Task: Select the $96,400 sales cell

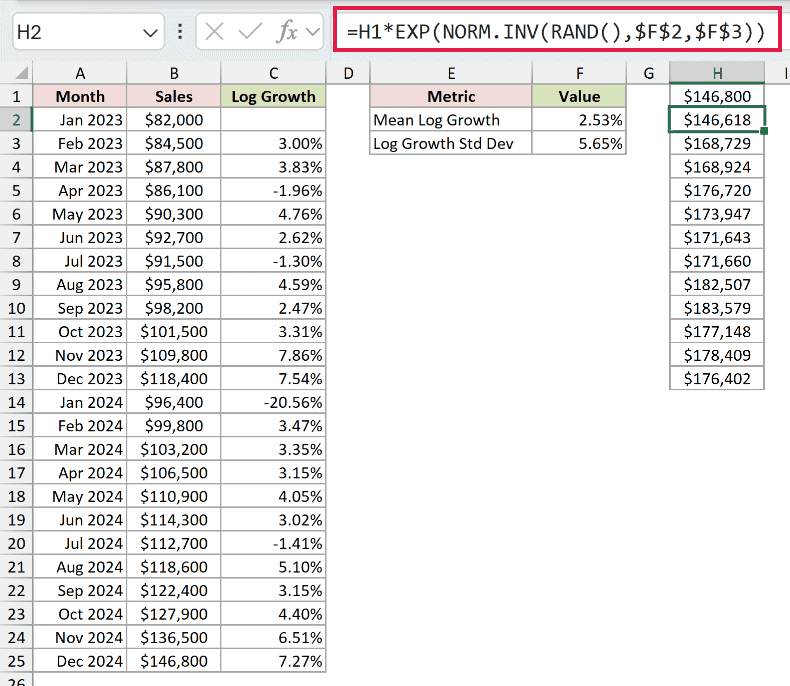Action: click(x=174, y=402)
